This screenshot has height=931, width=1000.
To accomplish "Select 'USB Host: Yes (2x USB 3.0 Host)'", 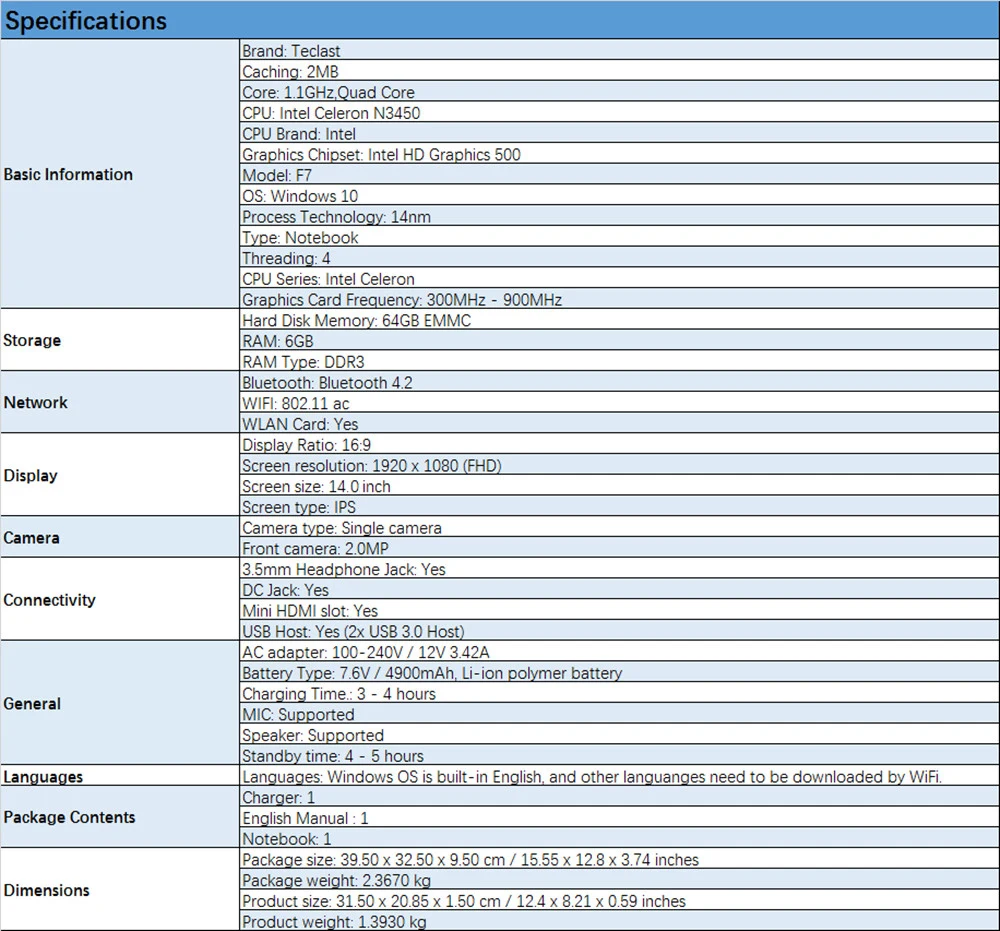I will click(619, 631).
